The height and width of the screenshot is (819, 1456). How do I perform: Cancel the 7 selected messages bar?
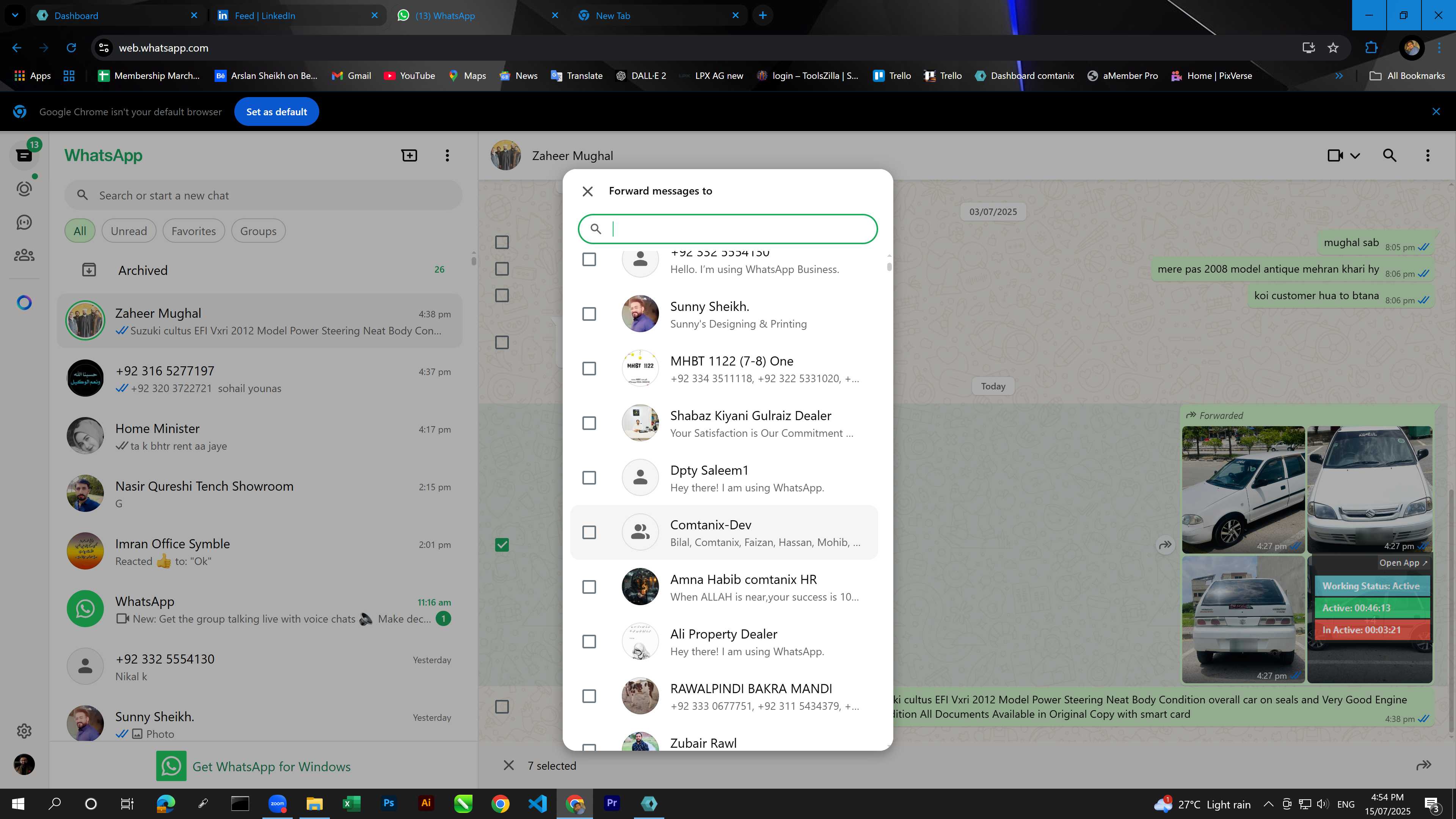point(509,765)
